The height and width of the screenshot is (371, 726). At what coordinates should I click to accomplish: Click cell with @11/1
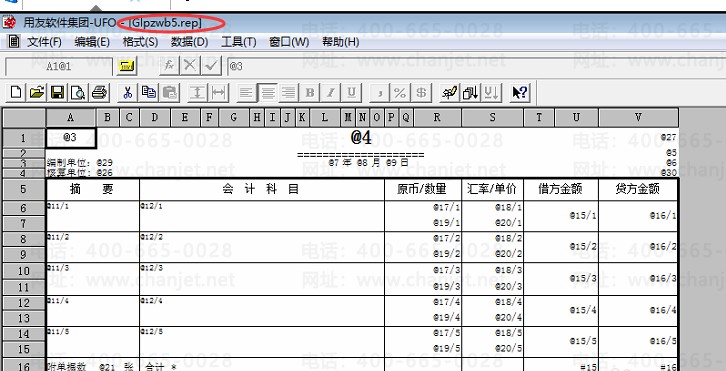[x=93, y=216]
